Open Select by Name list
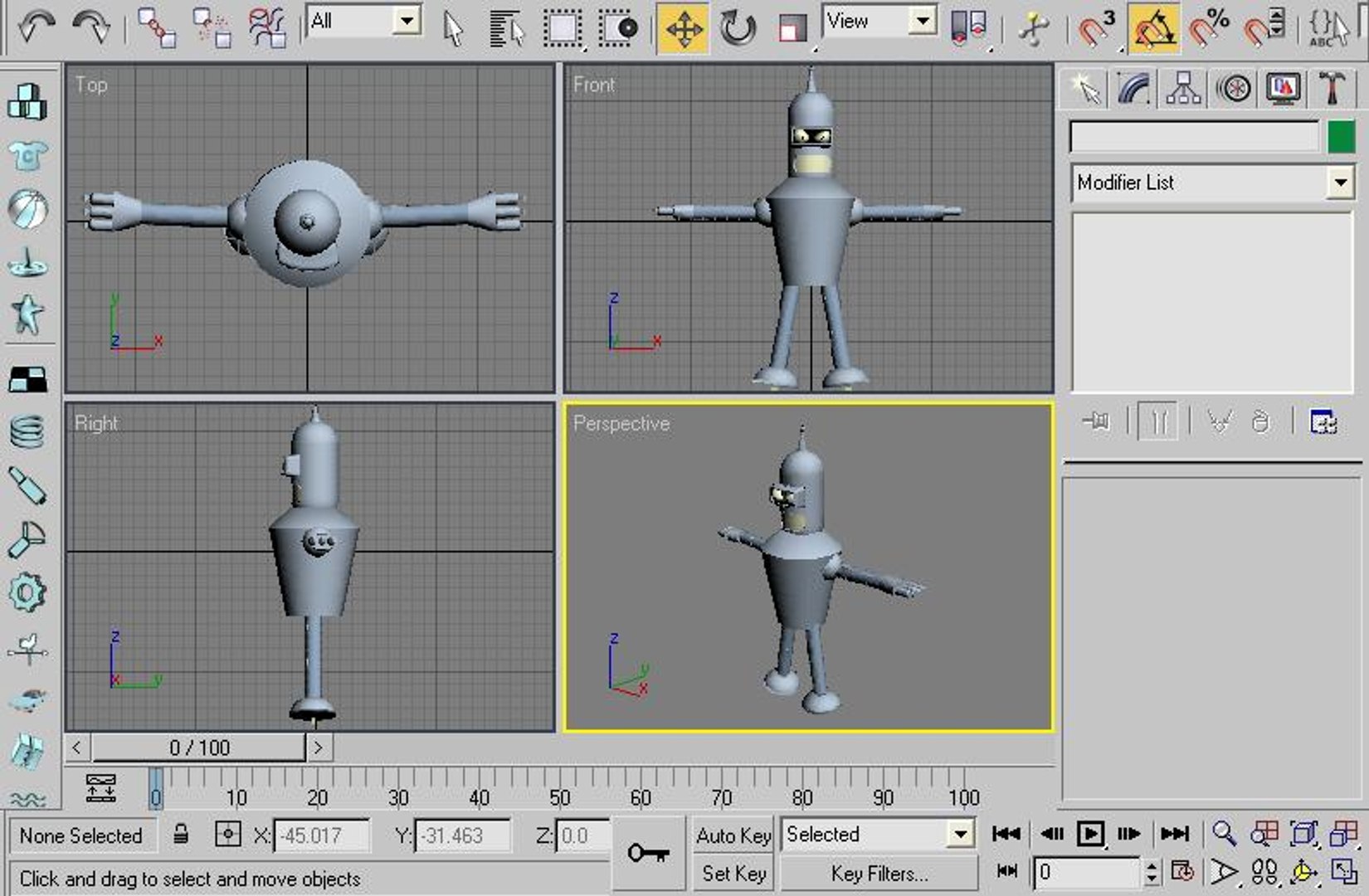The image size is (1369, 896). (506, 30)
